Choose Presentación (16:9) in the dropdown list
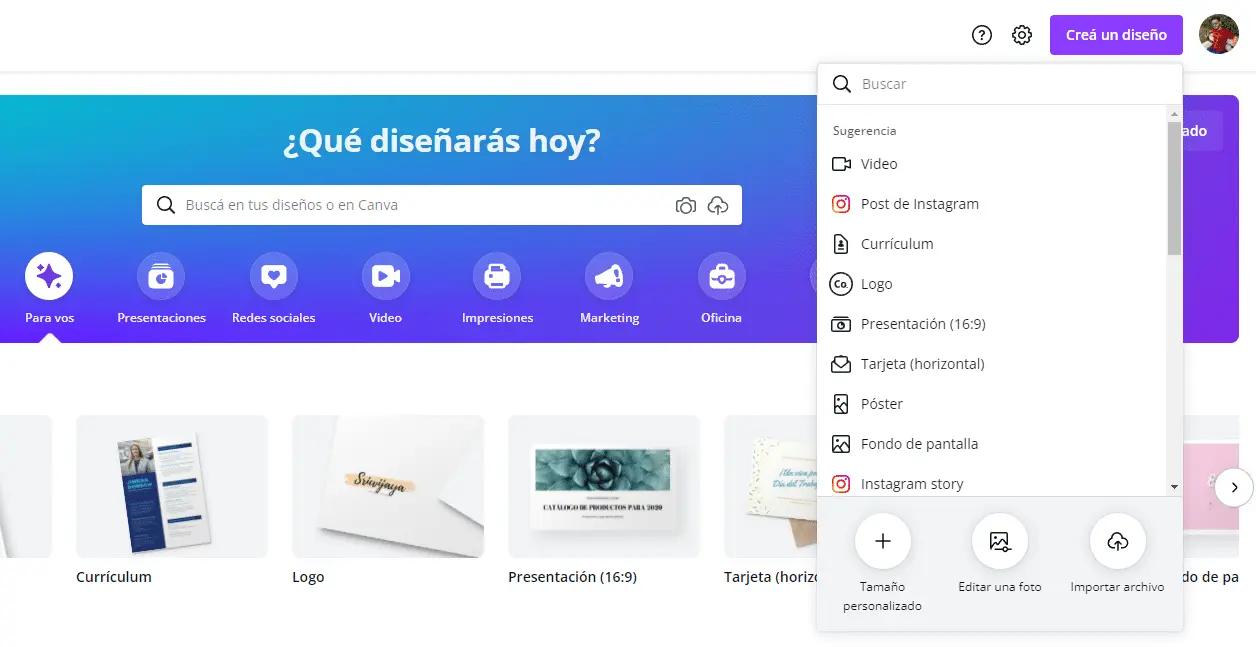Viewport: 1256px width, 647px height. coord(992,324)
